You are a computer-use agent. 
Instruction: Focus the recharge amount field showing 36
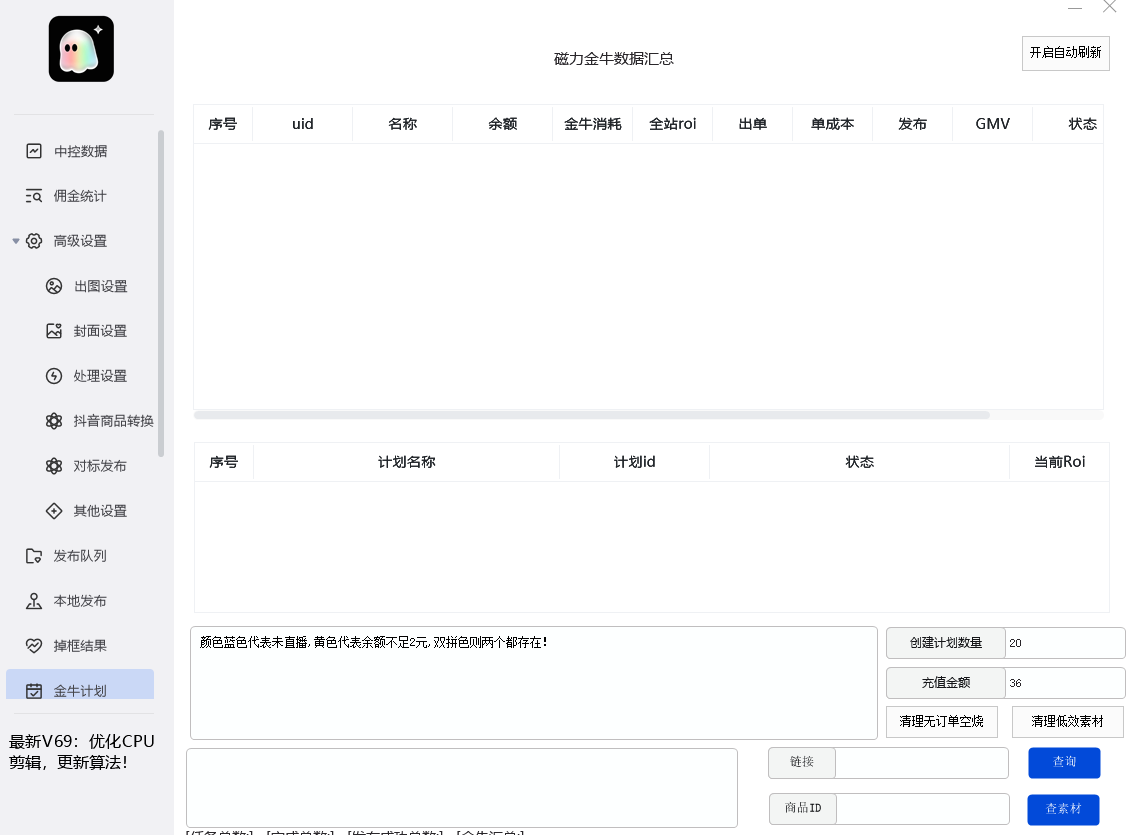1065,683
